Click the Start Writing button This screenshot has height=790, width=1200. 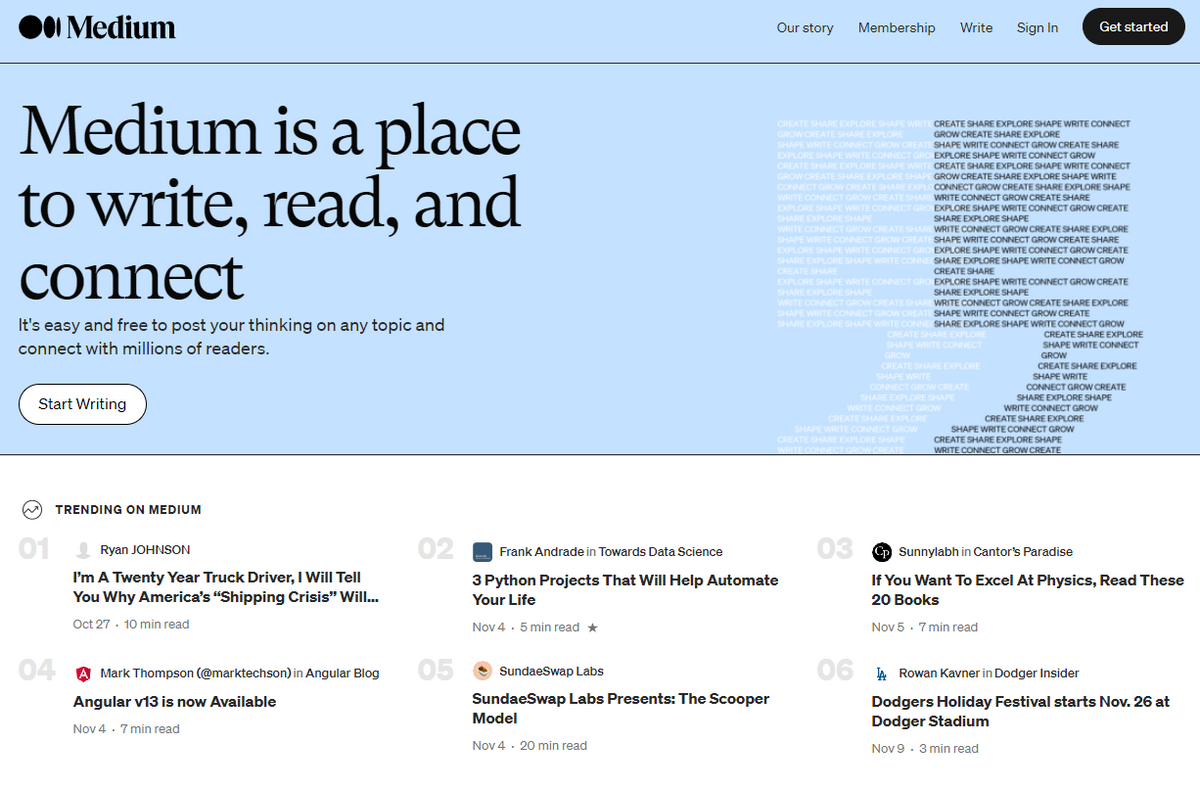coord(82,404)
